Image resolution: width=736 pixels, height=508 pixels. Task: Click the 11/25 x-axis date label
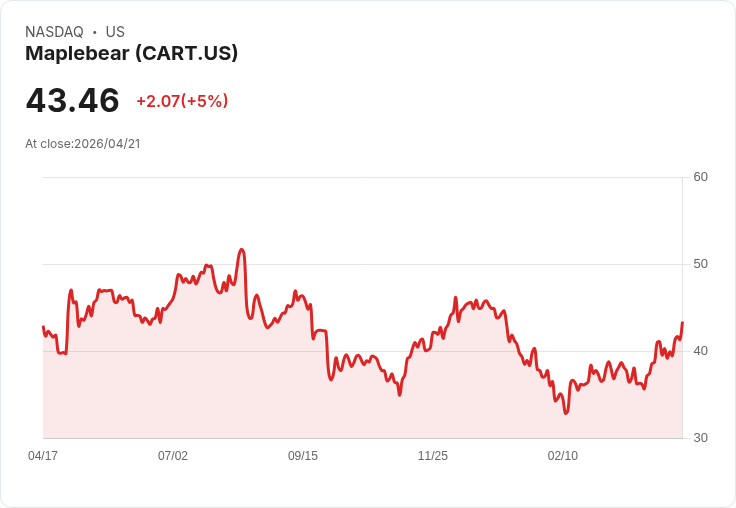coord(433,455)
